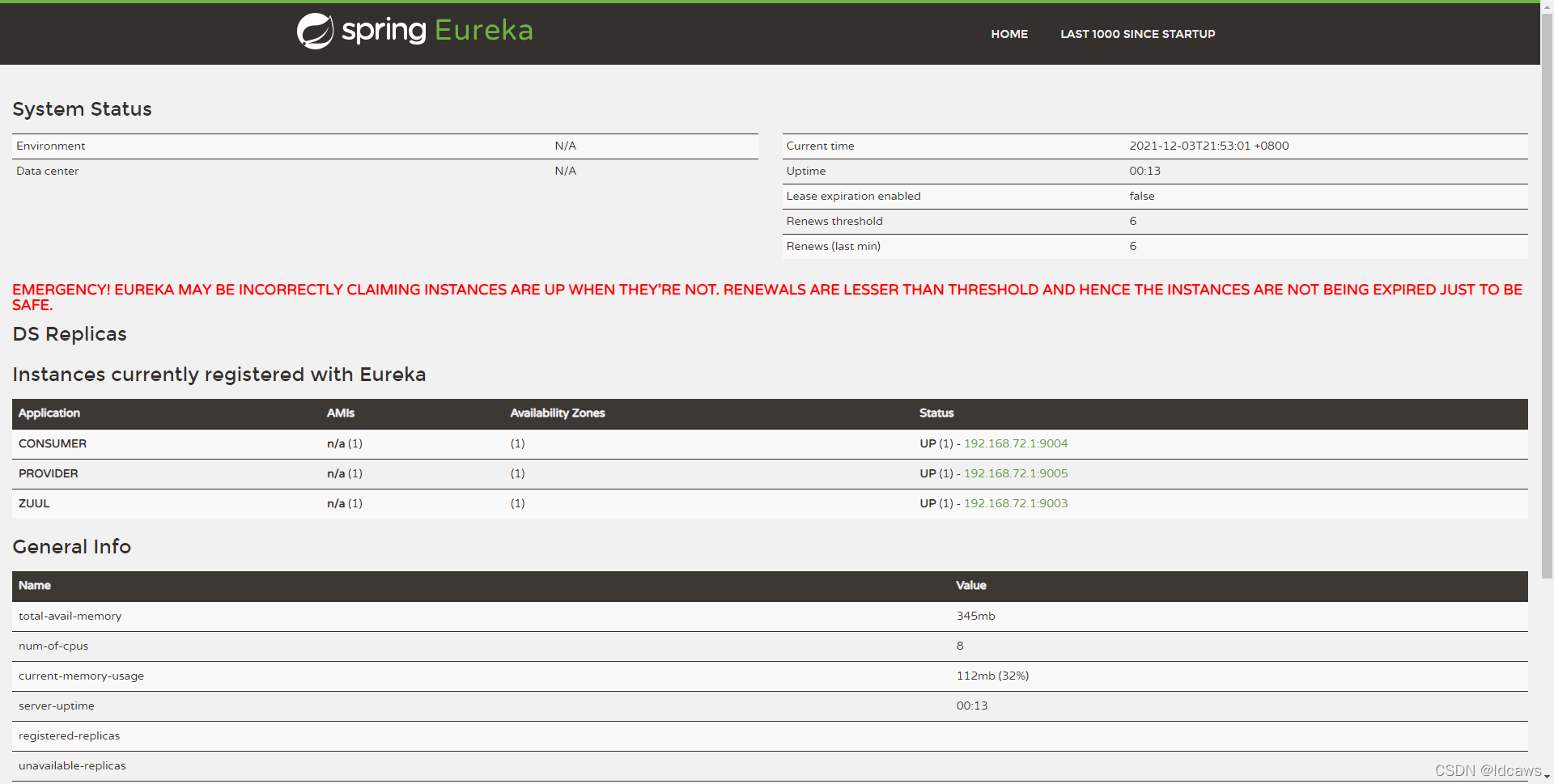1554x784 pixels.
Task: Click the 112mb (32%) usage value
Action: click(x=992, y=676)
